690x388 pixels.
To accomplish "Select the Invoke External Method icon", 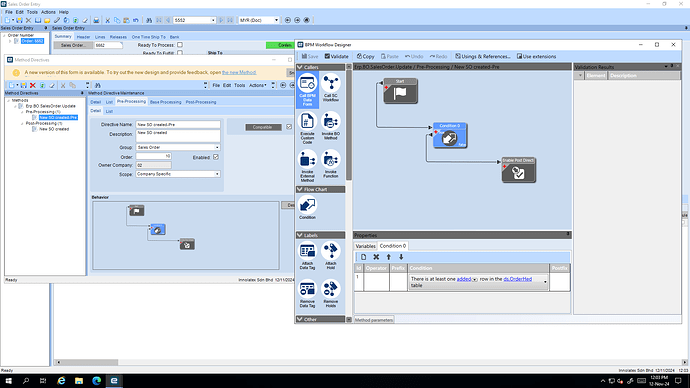I will (307, 166).
